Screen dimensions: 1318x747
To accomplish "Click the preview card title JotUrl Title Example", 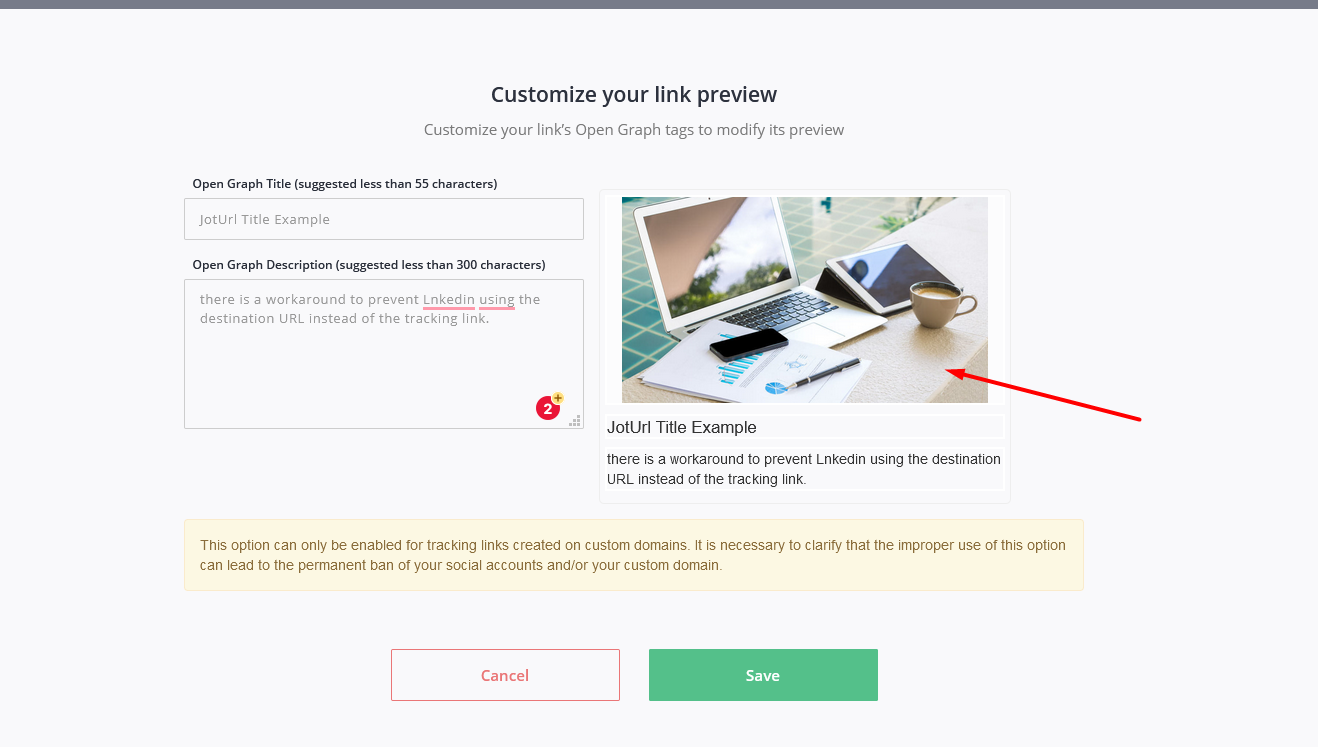I will tap(682, 427).
